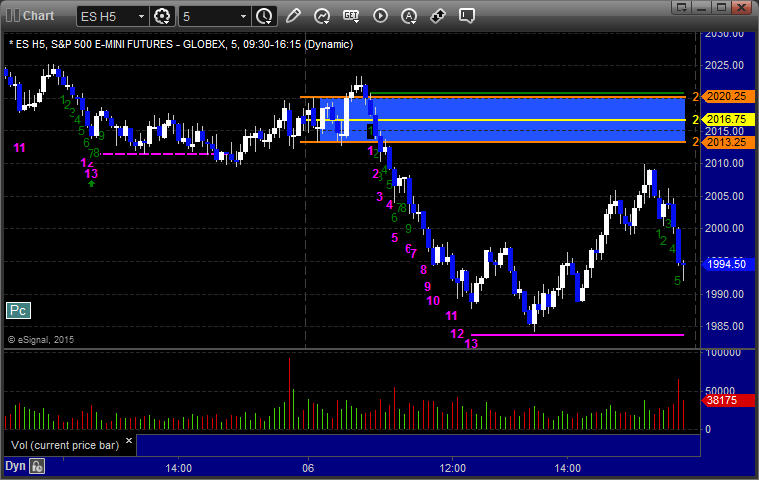The image size is (759, 480).
Task: Close the chart window
Action: pos(741,7)
